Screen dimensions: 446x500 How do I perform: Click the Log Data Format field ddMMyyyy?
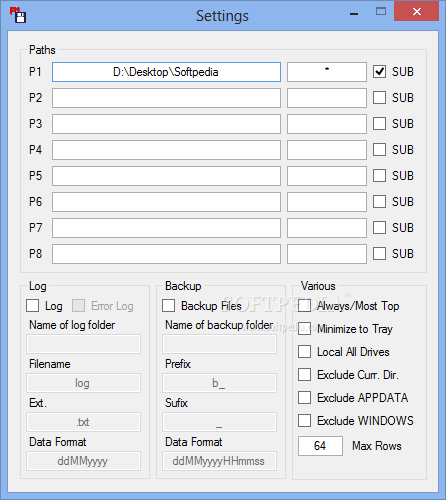pos(83,461)
